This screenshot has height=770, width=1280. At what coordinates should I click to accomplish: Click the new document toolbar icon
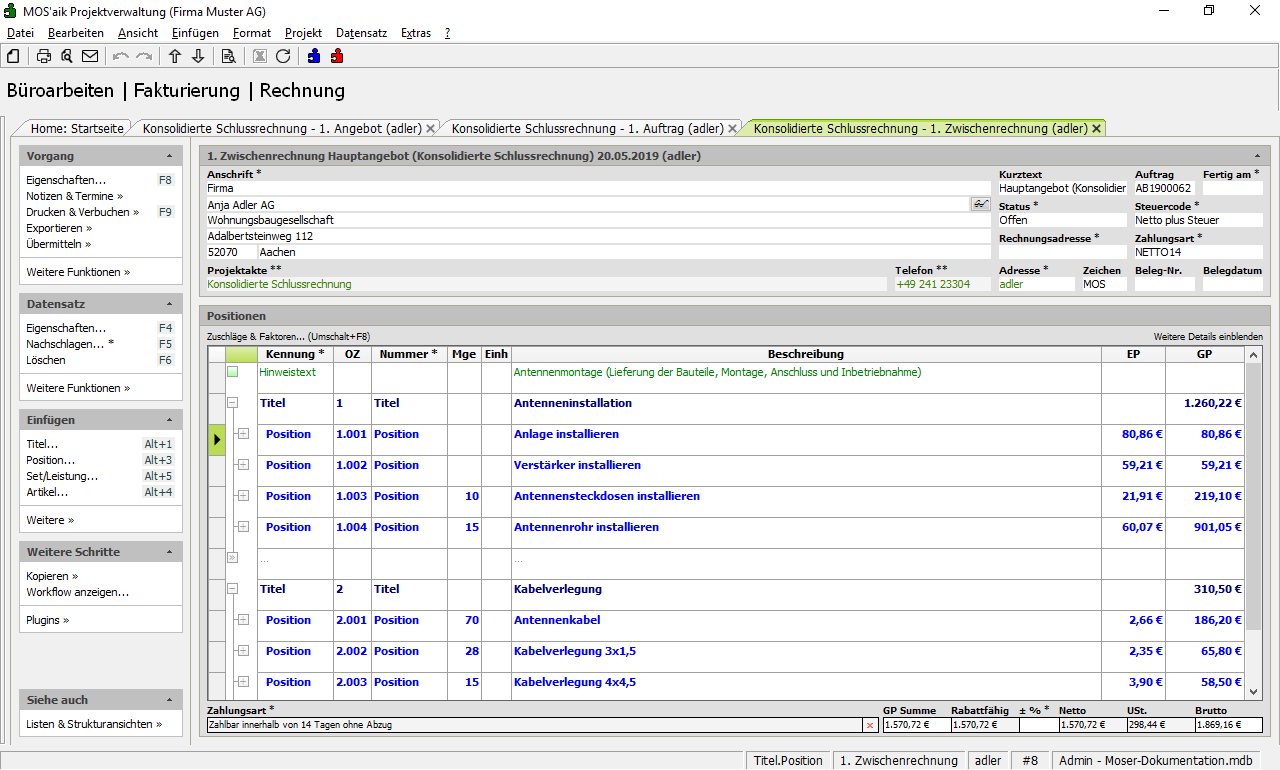[13, 56]
